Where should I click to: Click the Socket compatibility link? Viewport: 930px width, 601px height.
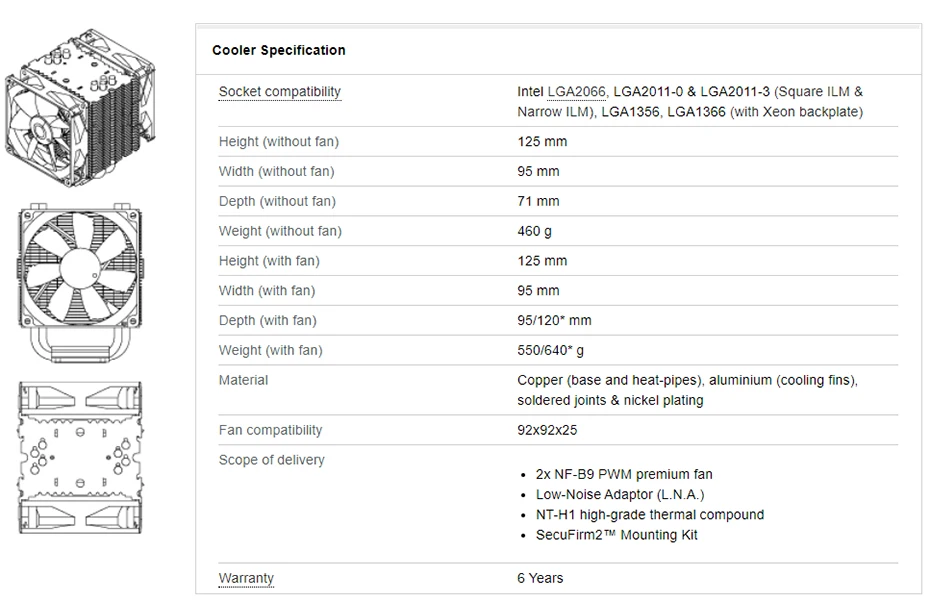click(x=279, y=92)
